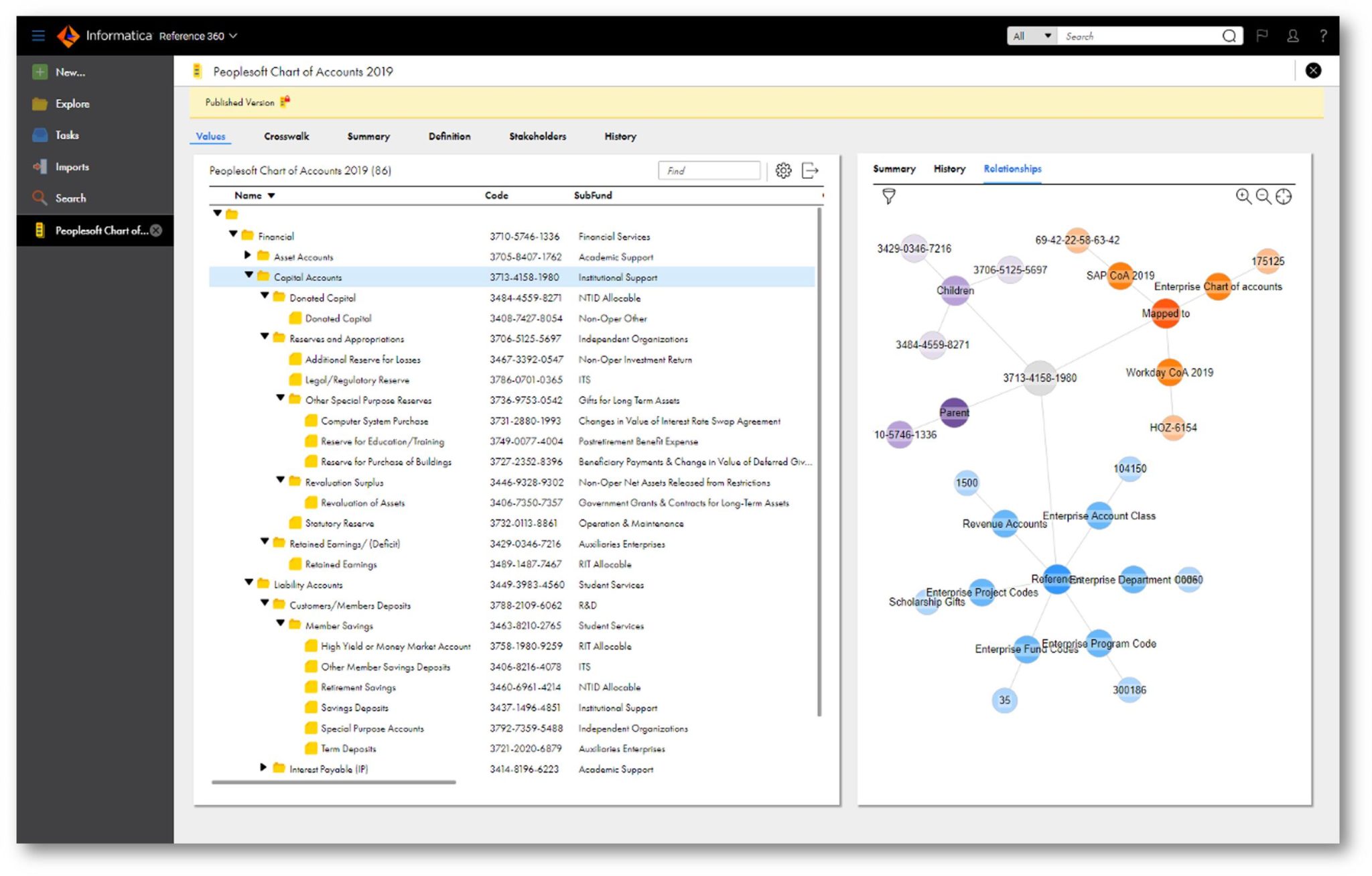Recenter the relationships graph view
This screenshot has height=876, width=1372.
click(1284, 196)
